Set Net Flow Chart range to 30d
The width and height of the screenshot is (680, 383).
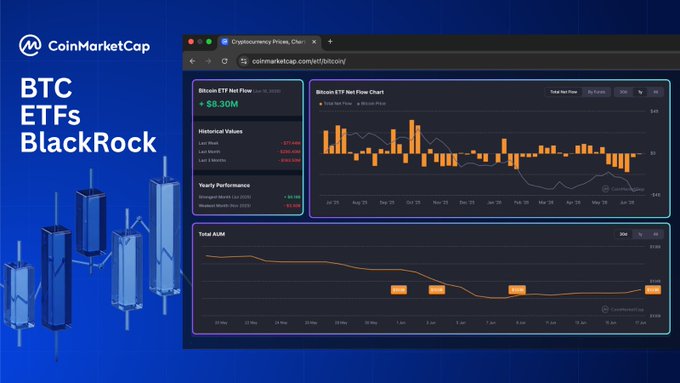pyautogui.click(x=623, y=92)
